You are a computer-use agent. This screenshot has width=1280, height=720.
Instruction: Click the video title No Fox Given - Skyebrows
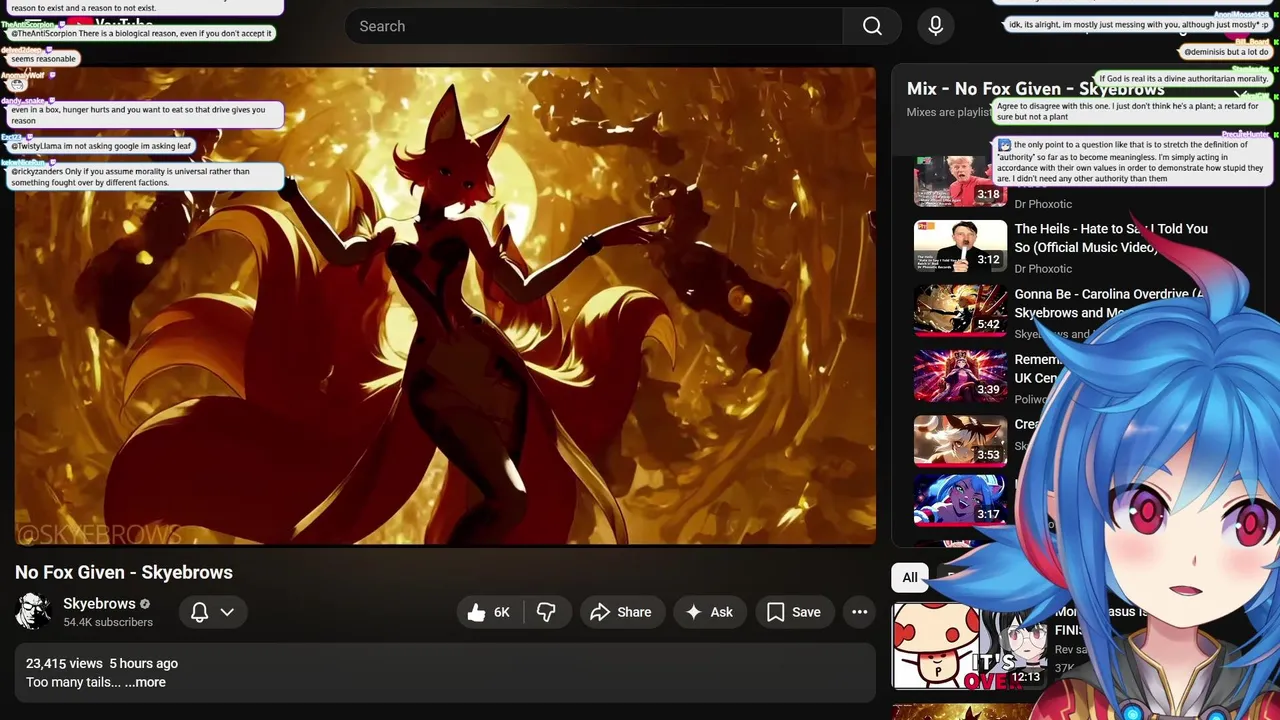(124, 572)
